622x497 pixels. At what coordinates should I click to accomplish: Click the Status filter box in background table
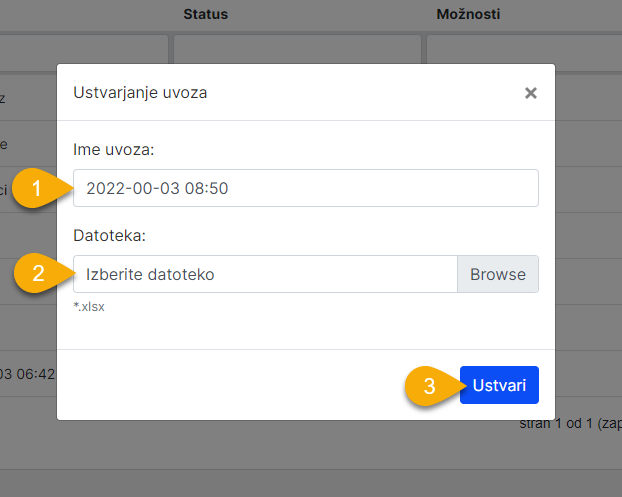pos(297,49)
